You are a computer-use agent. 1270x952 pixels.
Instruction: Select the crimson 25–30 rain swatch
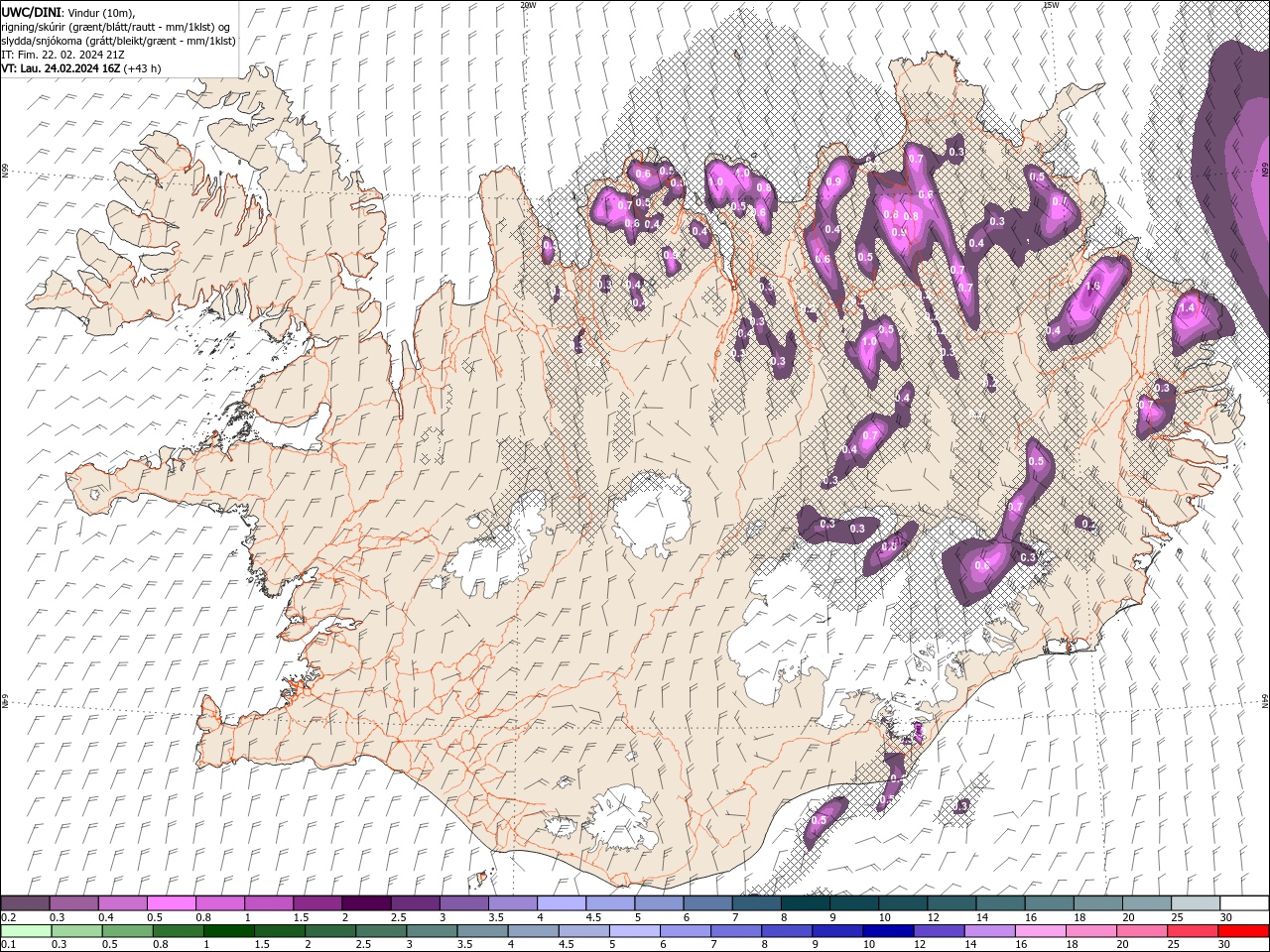pyautogui.click(x=1194, y=930)
